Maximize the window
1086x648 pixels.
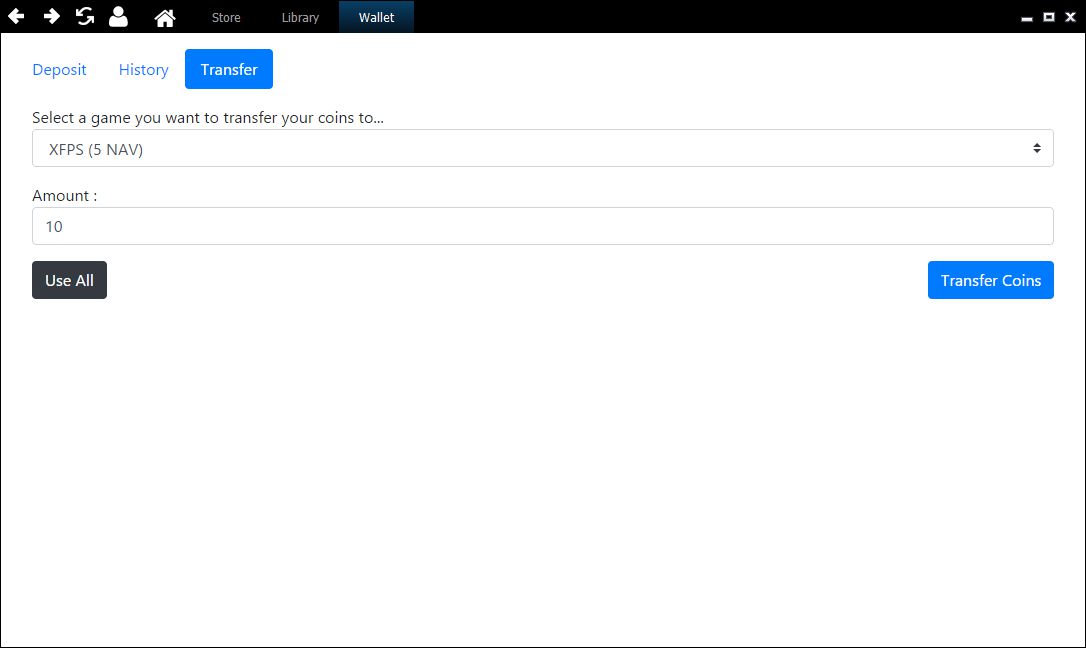(x=1049, y=17)
